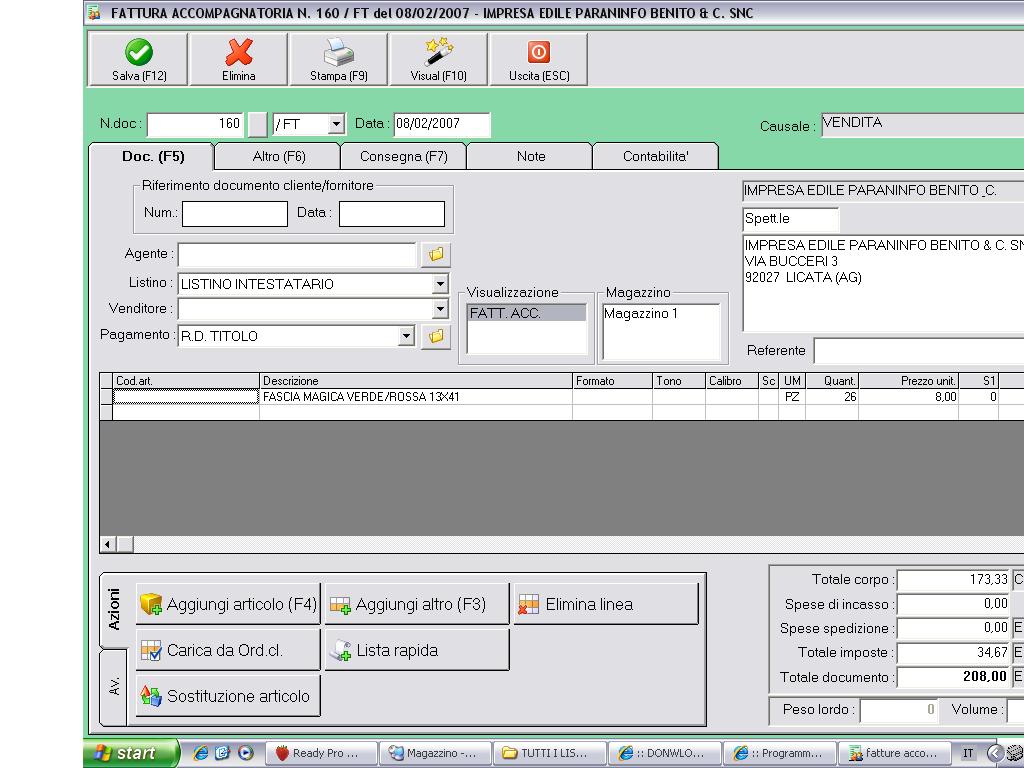Screen dimensions: 1024x768
Task: Open the Consegna (F7) tab
Action: click(403, 157)
